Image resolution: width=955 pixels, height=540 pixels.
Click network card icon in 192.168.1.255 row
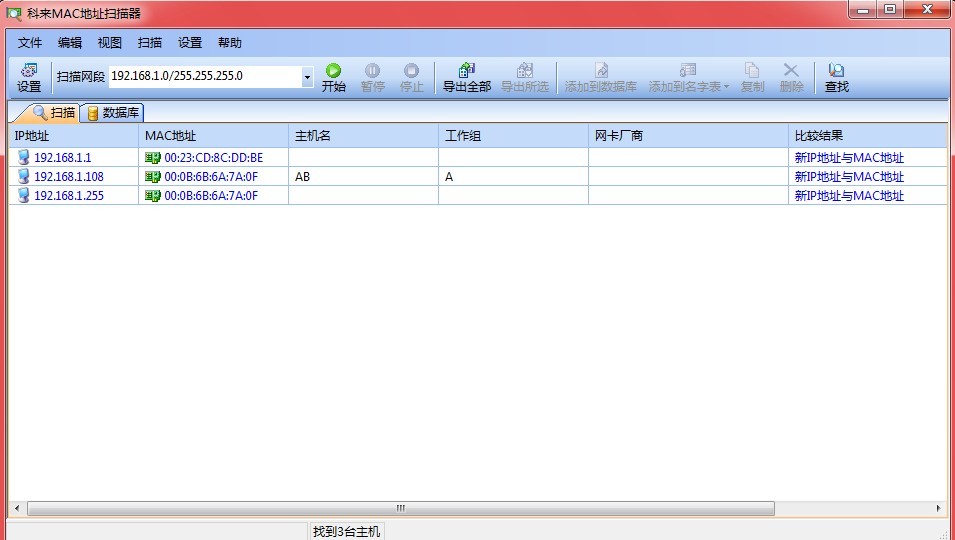[x=152, y=195]
